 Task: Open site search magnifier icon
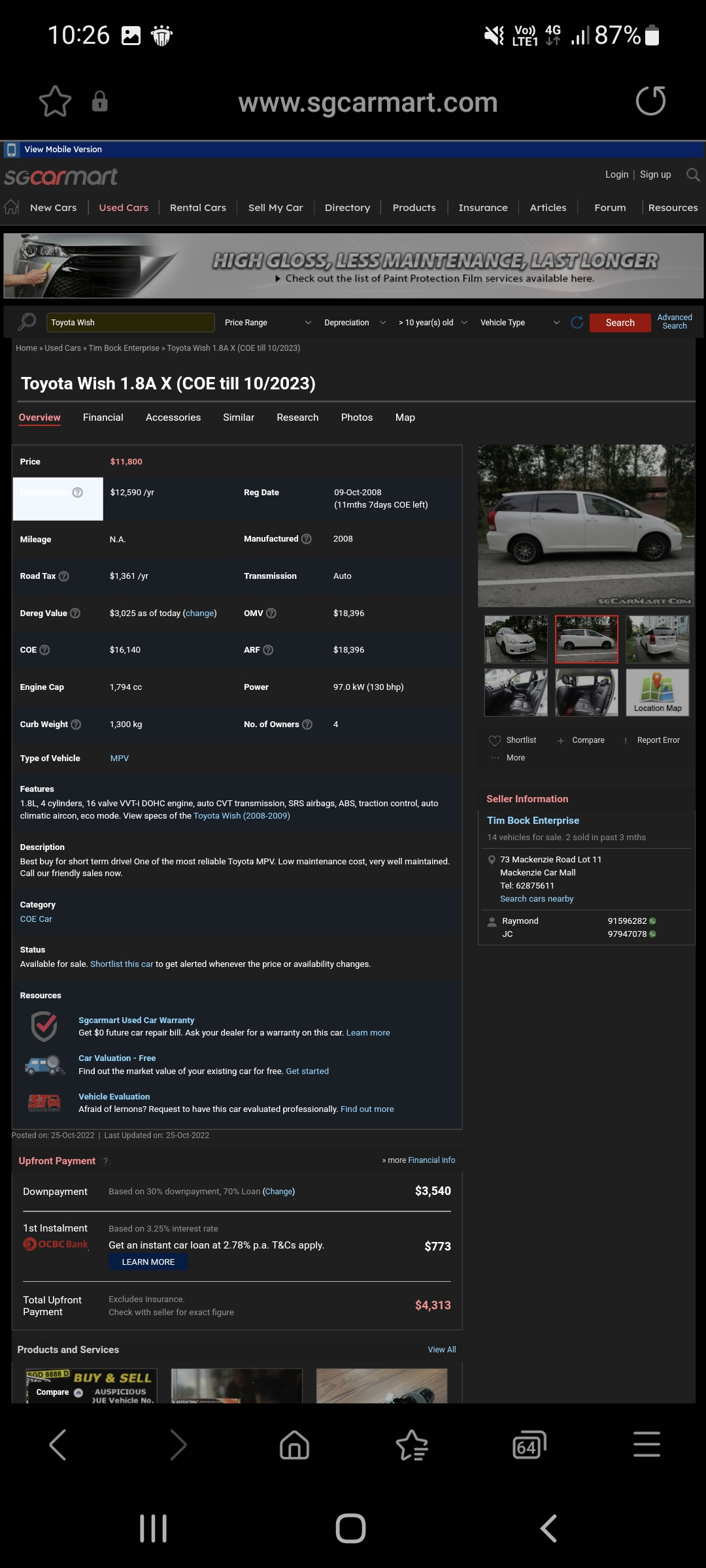click(693, 174)
